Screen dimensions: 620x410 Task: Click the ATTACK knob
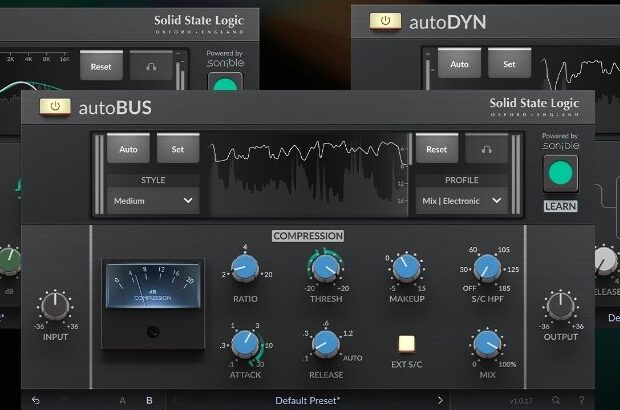tap(245, 344)
